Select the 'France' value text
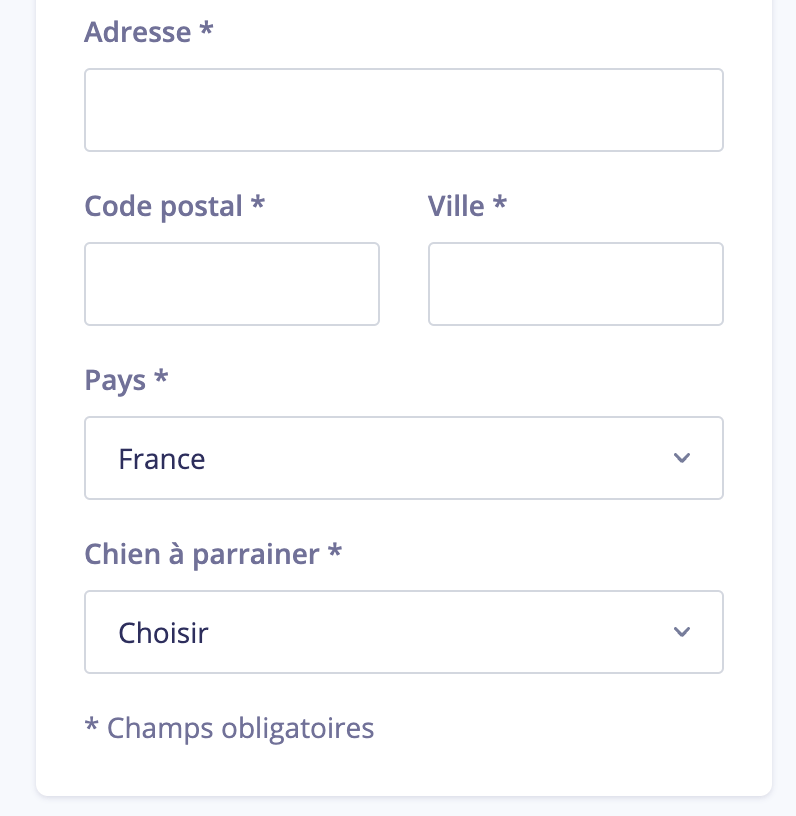Viewport: 796px width, 816px height. pyautogui.click(x=162, y=459)
